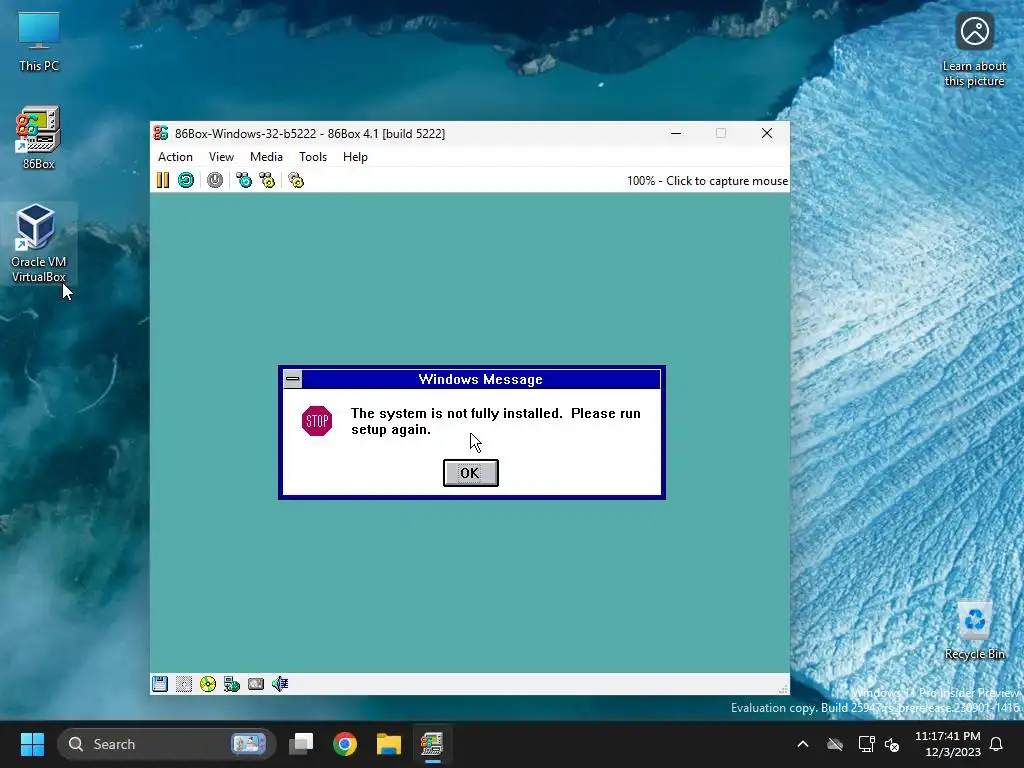Click the gray ACPI shutdown power icon
This screenshot has height=768, width=1024.
(215, 180)
